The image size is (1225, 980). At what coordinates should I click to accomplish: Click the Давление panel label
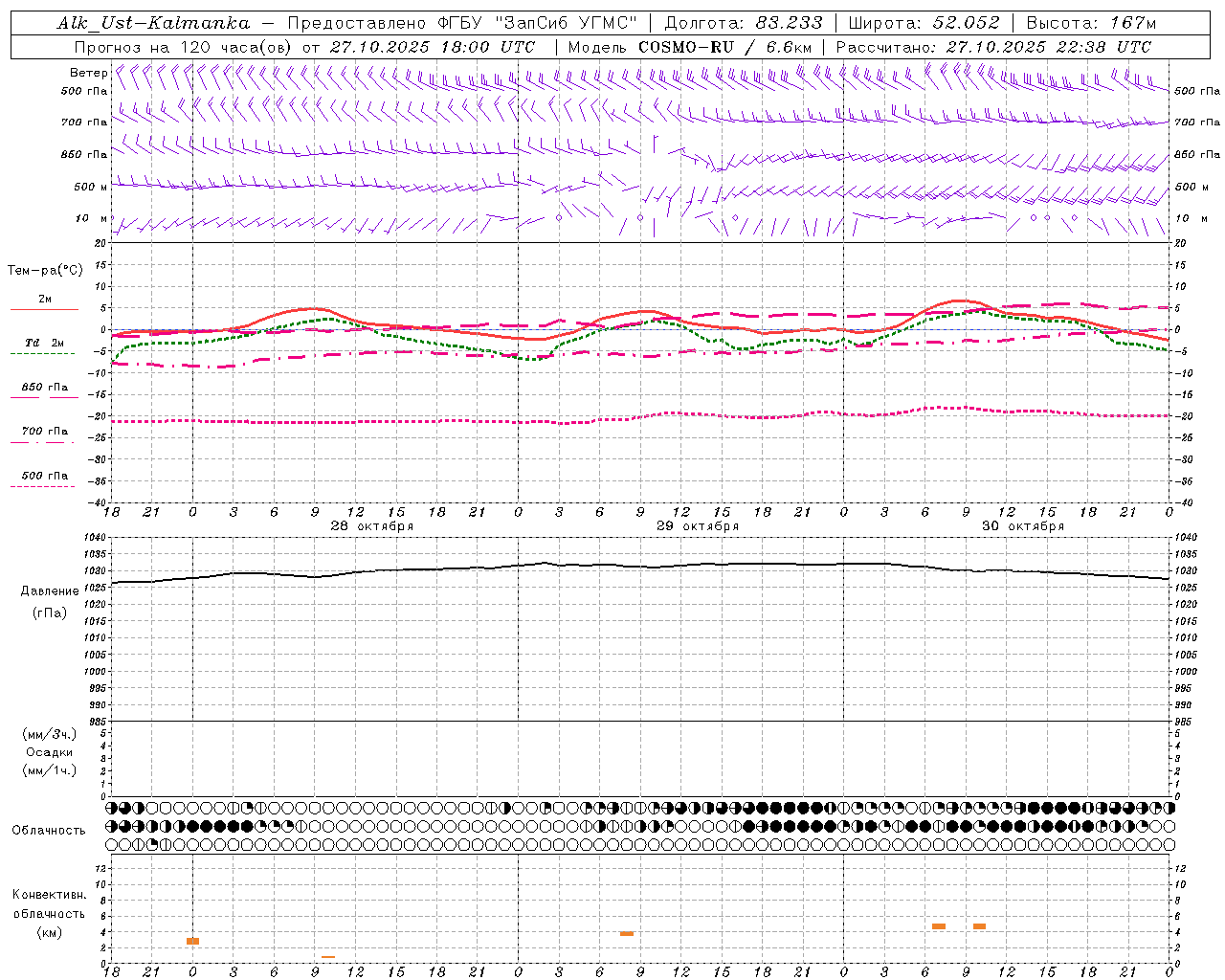[x=50, y=591]
